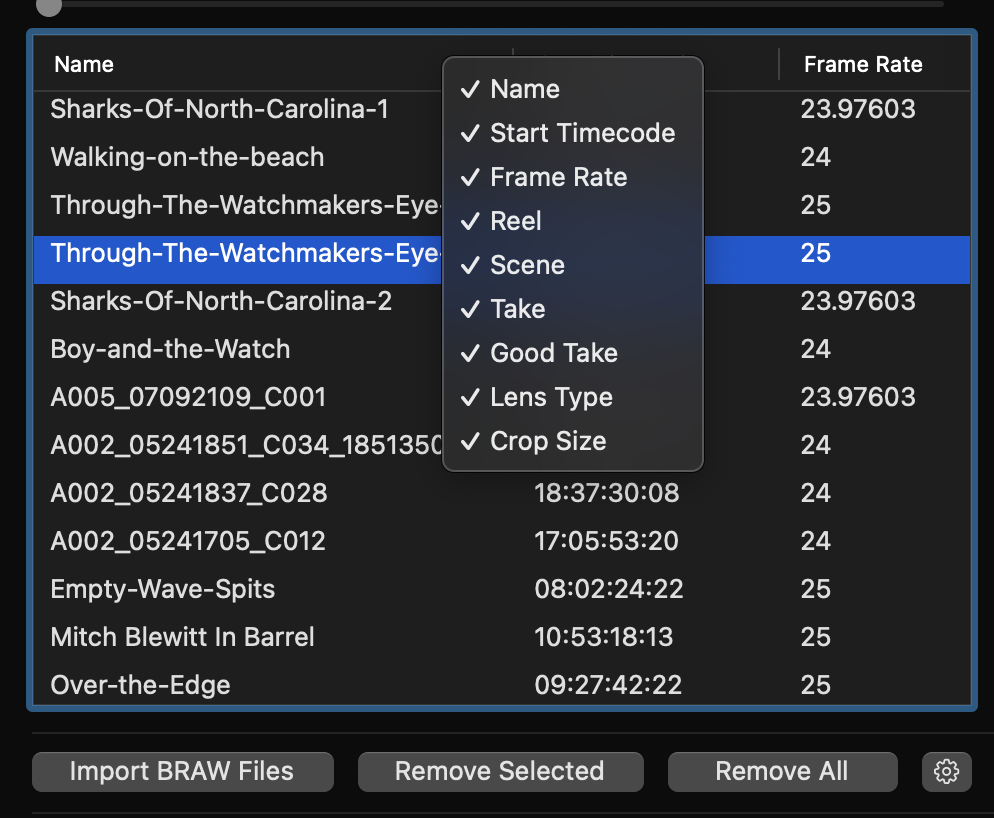Click the slider handle at top

coord(48,6)
